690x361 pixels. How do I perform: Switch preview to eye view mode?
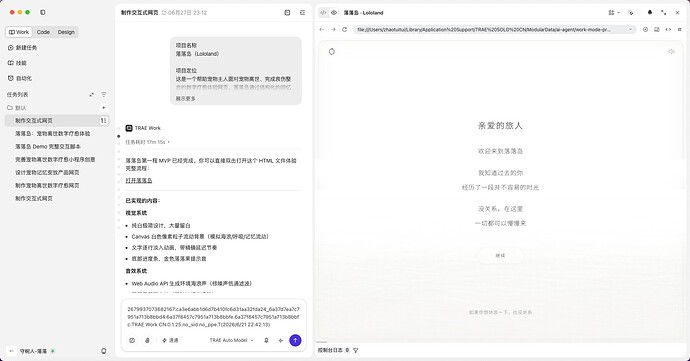pos(334,13)
